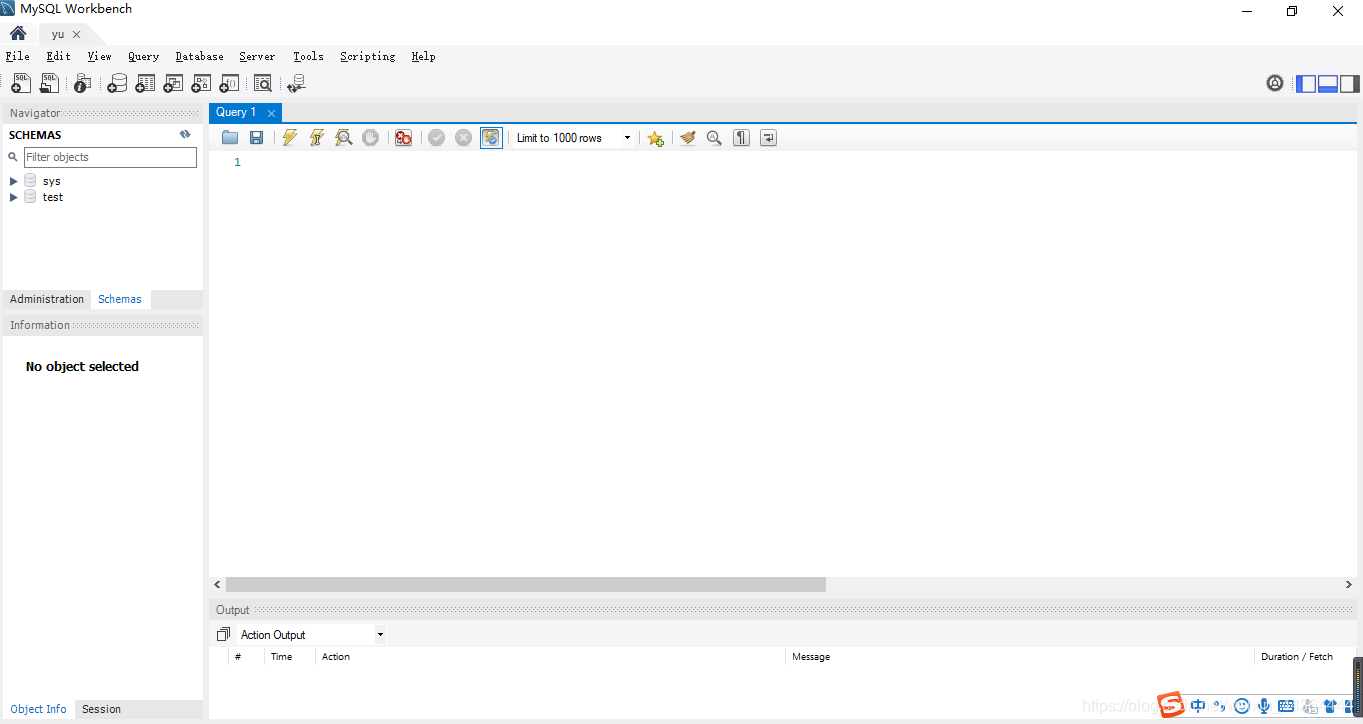Screen dimensions: 1363x724
Task: Beautify query broom icon
Action: (687, 138)
